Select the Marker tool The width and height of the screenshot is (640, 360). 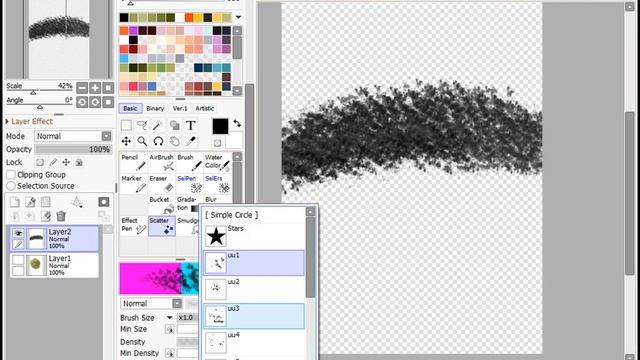point(133,184)
